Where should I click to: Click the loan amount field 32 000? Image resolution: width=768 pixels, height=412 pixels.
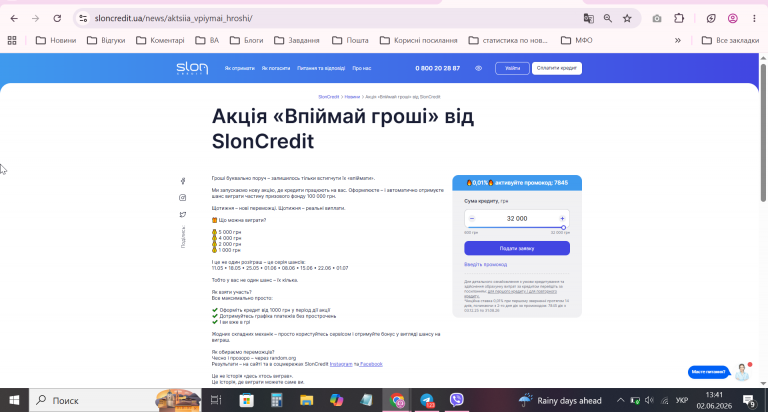click(517, 218)
